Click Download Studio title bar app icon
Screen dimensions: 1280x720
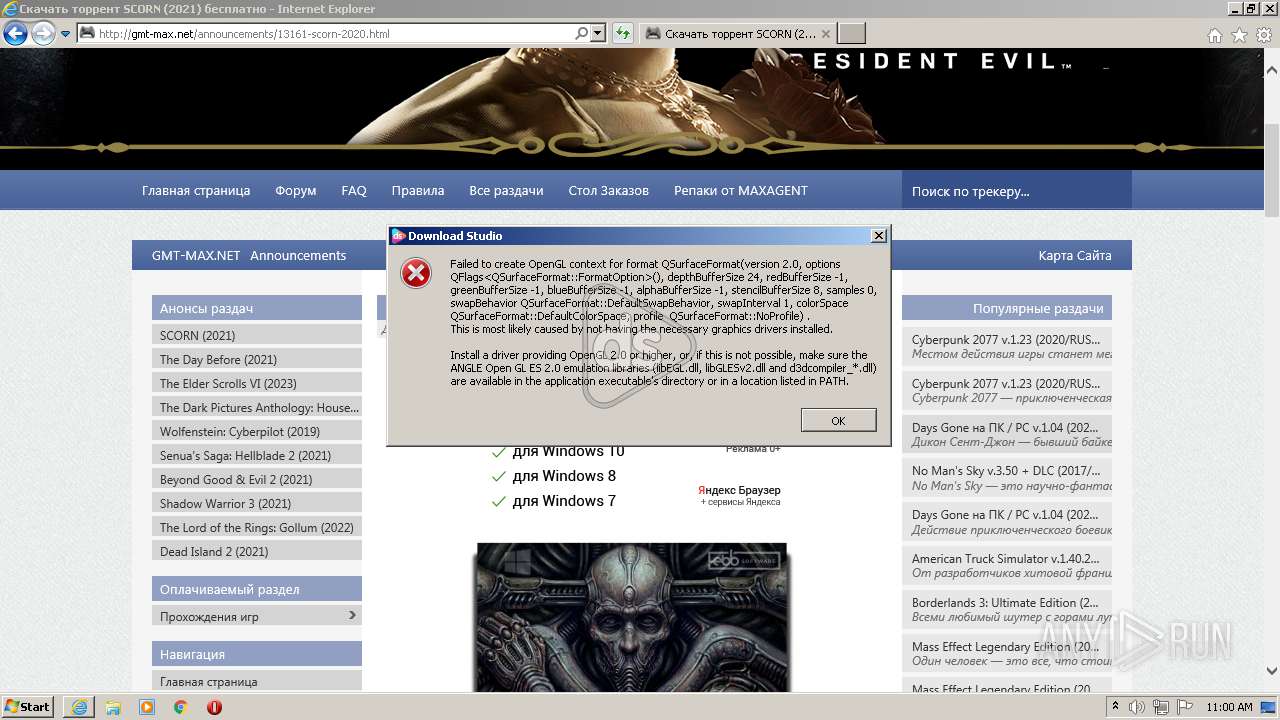[x=398, y=236]
